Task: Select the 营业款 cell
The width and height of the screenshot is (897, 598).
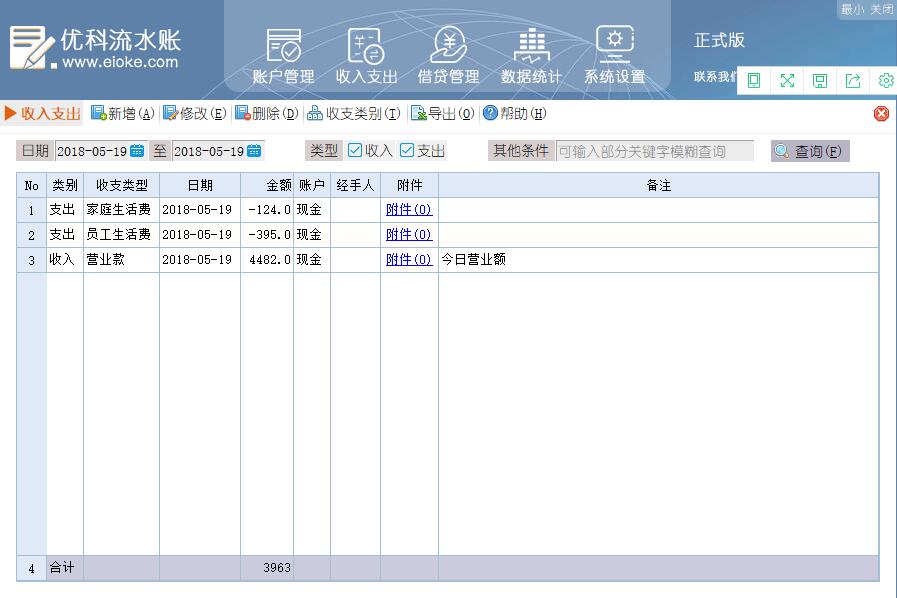Action: coord(121,260)
